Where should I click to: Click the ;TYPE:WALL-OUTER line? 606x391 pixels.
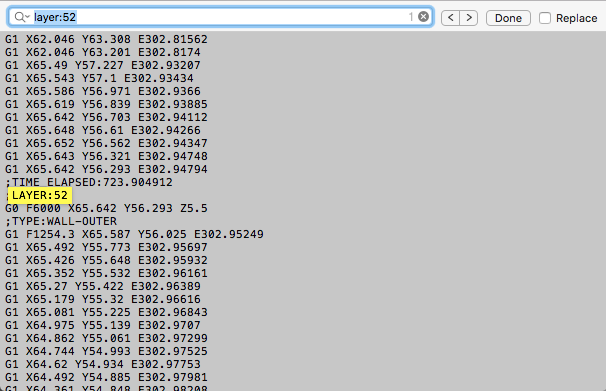(61, 221)
